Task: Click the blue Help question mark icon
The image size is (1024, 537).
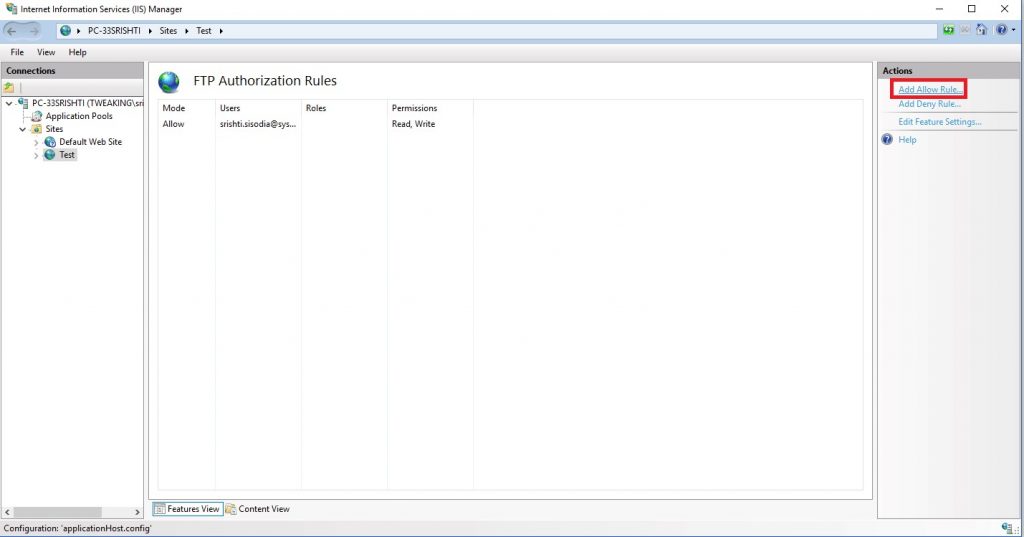Action: pos(887,140)
